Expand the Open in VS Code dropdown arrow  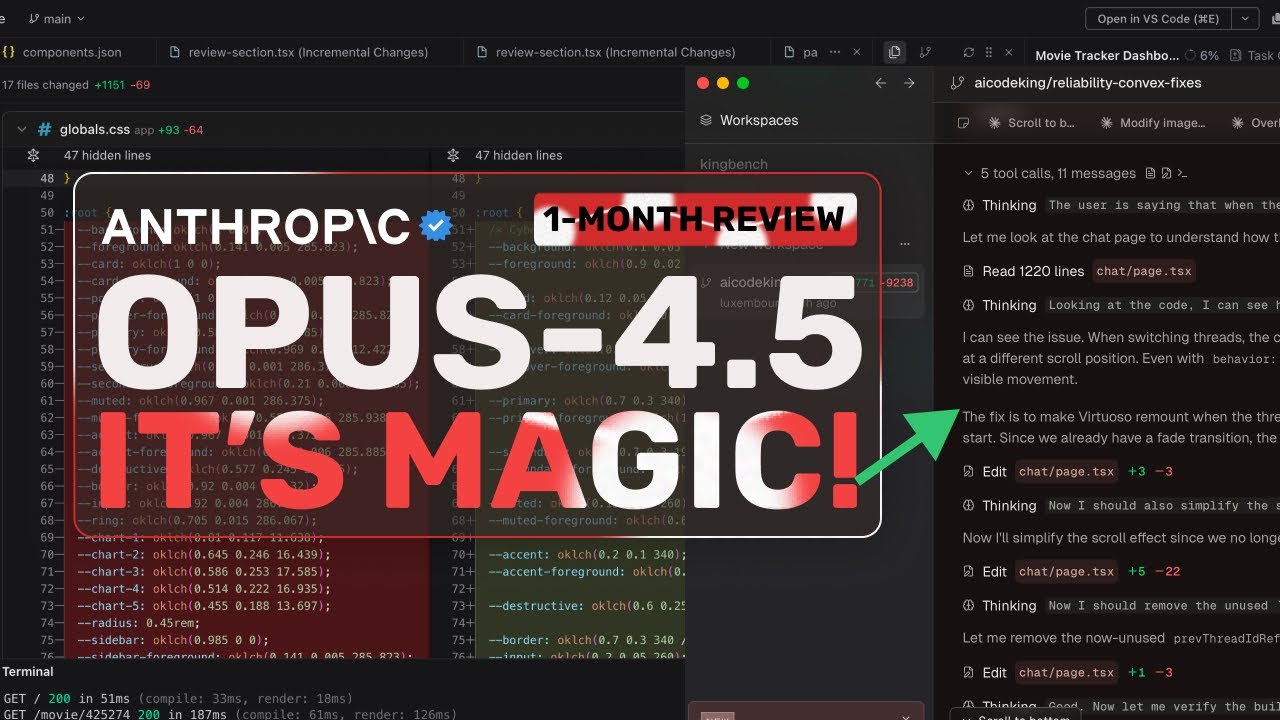(x=1245, y=18)
